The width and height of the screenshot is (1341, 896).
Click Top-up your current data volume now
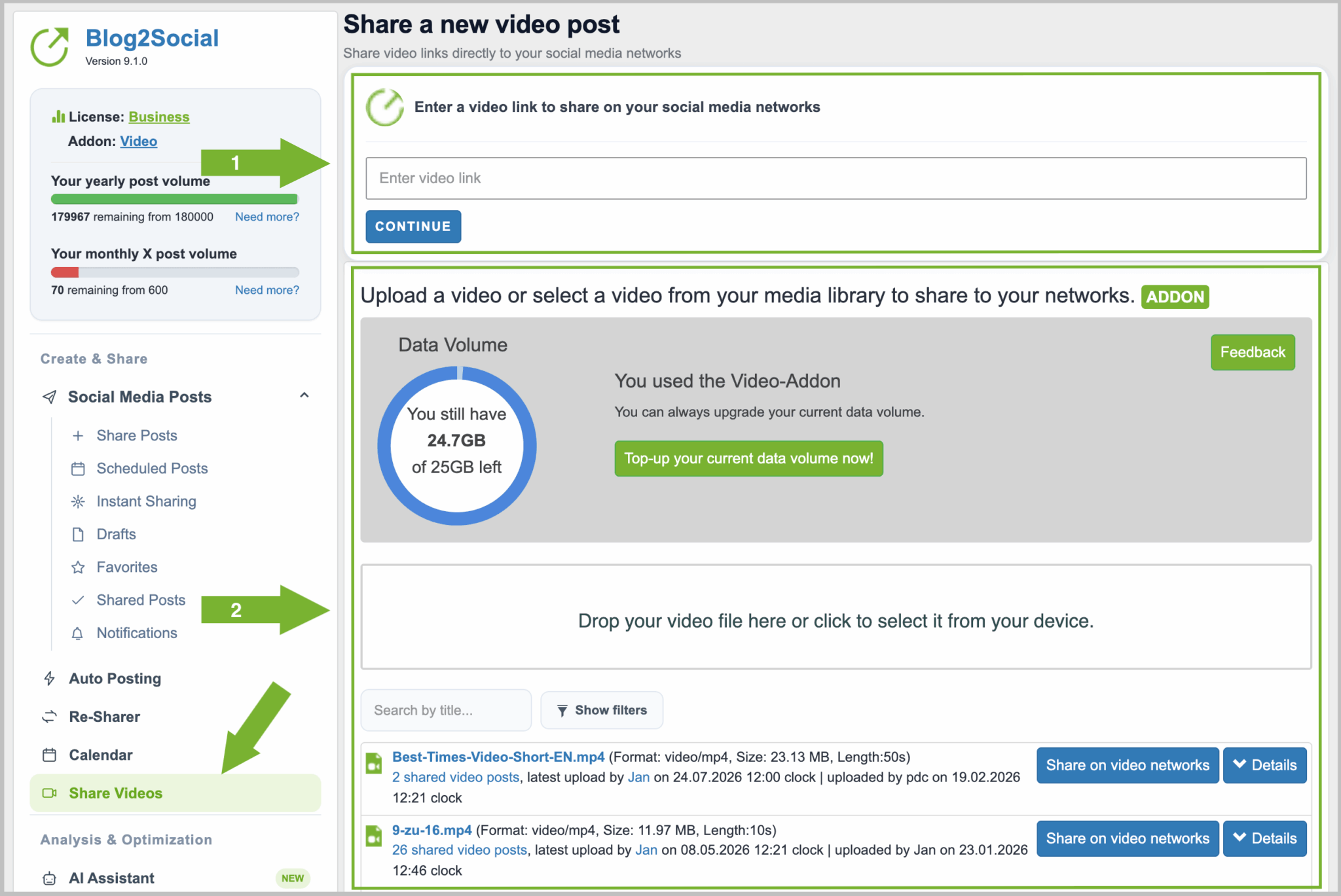tap(748, 458)
